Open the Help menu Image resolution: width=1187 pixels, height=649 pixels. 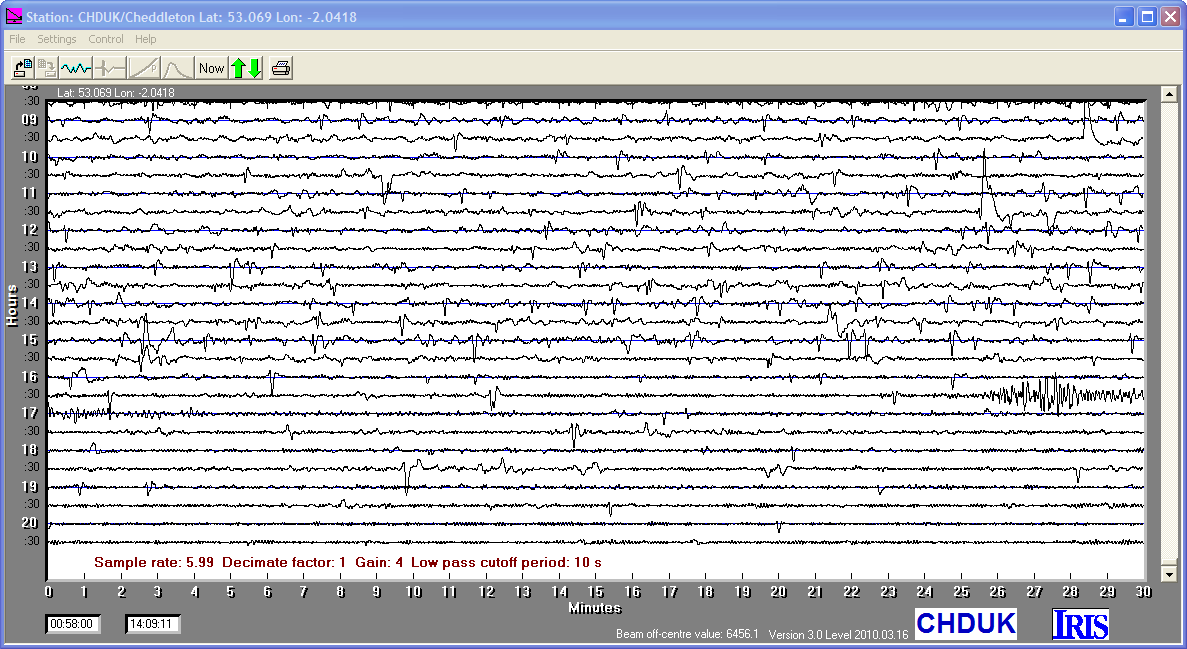(x=145, y=39)
